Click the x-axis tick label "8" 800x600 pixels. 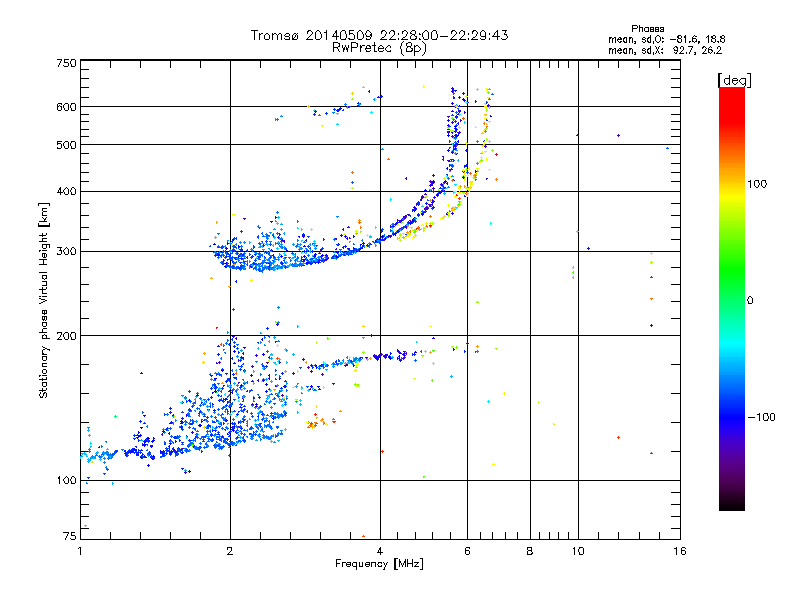coord(530,551)
